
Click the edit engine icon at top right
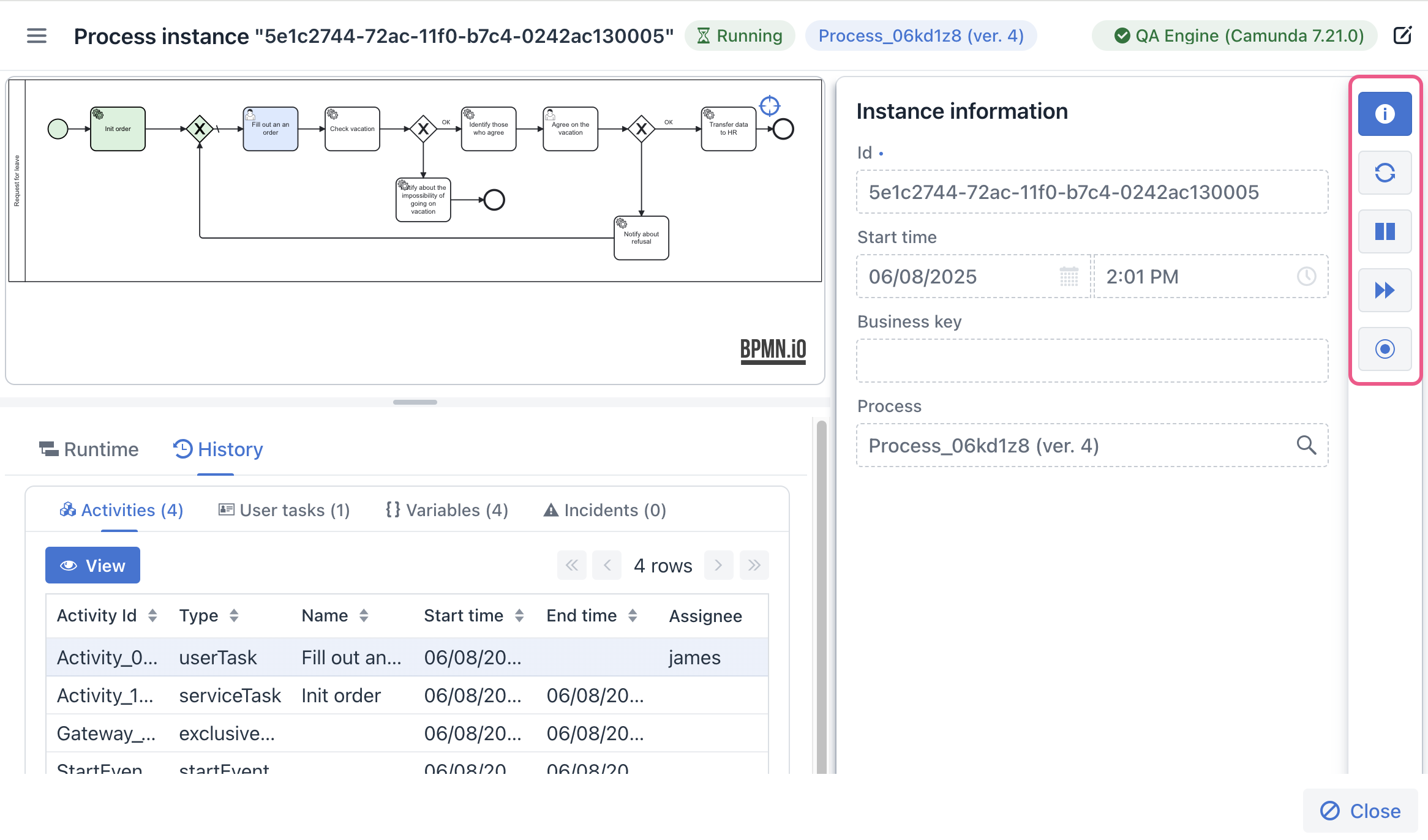pyautogui.click(x=1402, y=36)
